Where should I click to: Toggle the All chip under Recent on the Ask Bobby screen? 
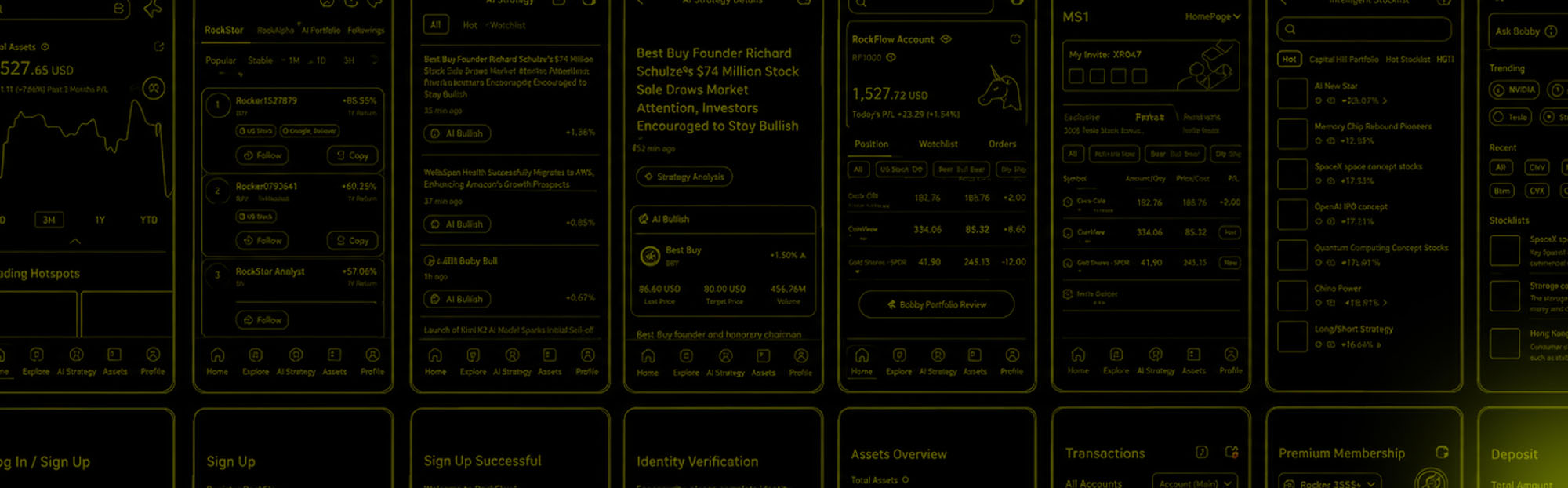pyautogui.click(x=1500, y=167)
